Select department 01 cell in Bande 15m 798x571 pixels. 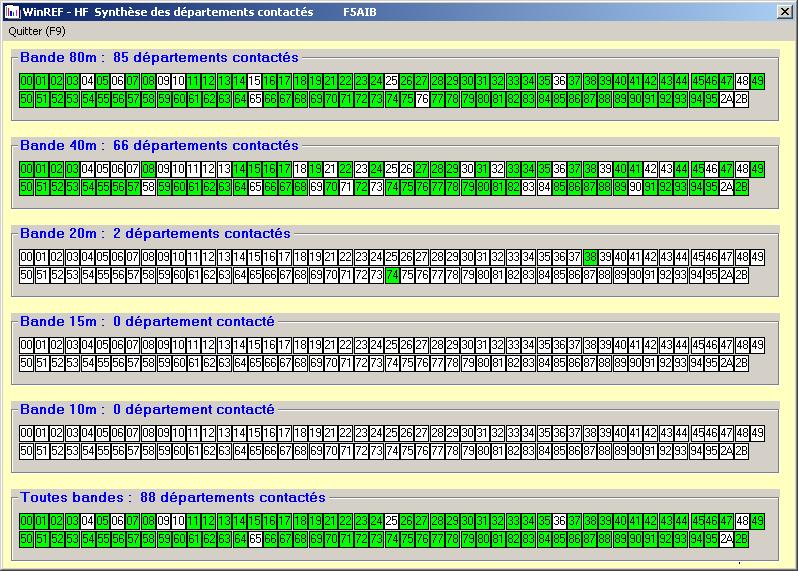41,345
